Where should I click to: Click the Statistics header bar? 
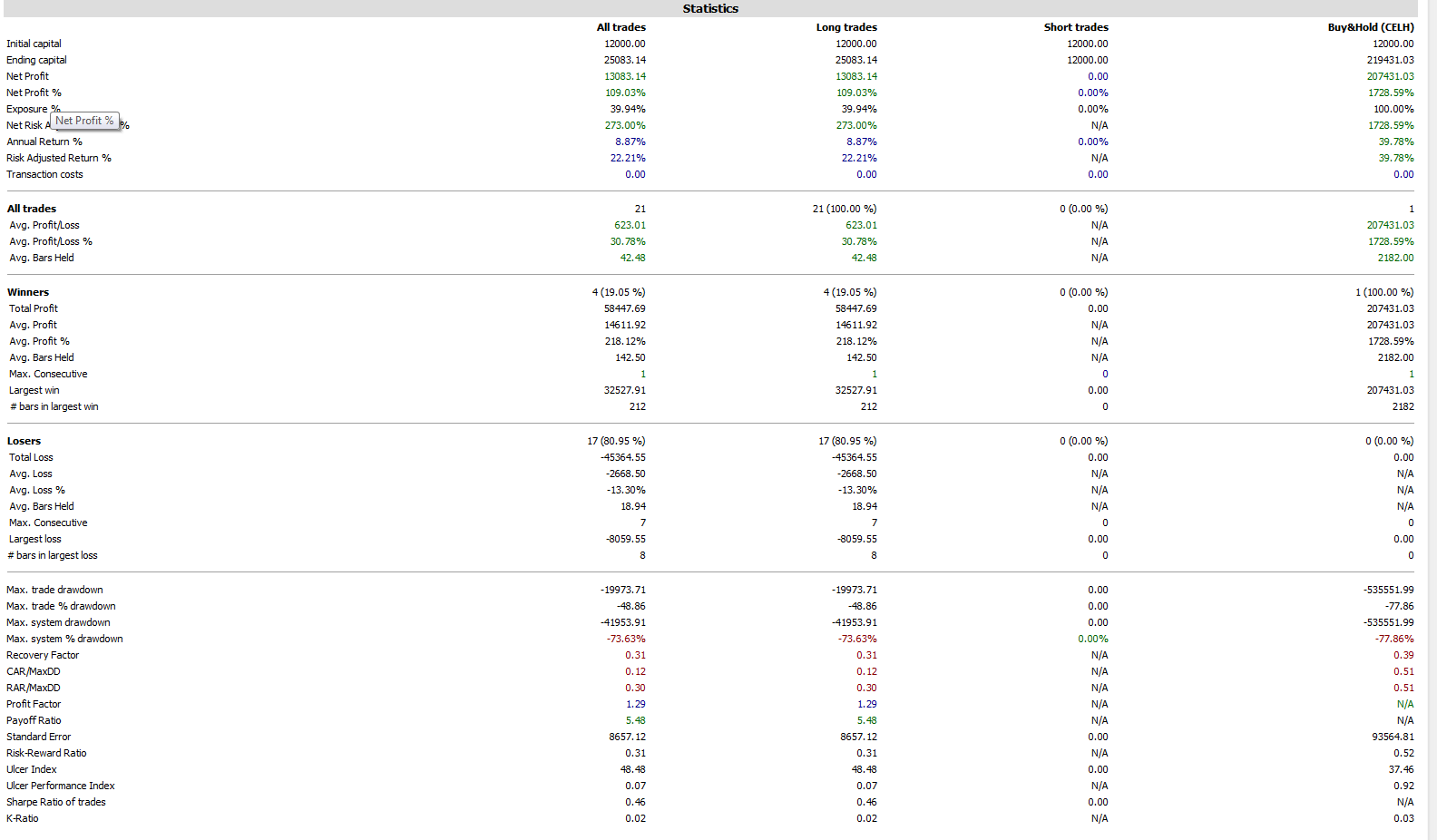click(710, 8)
